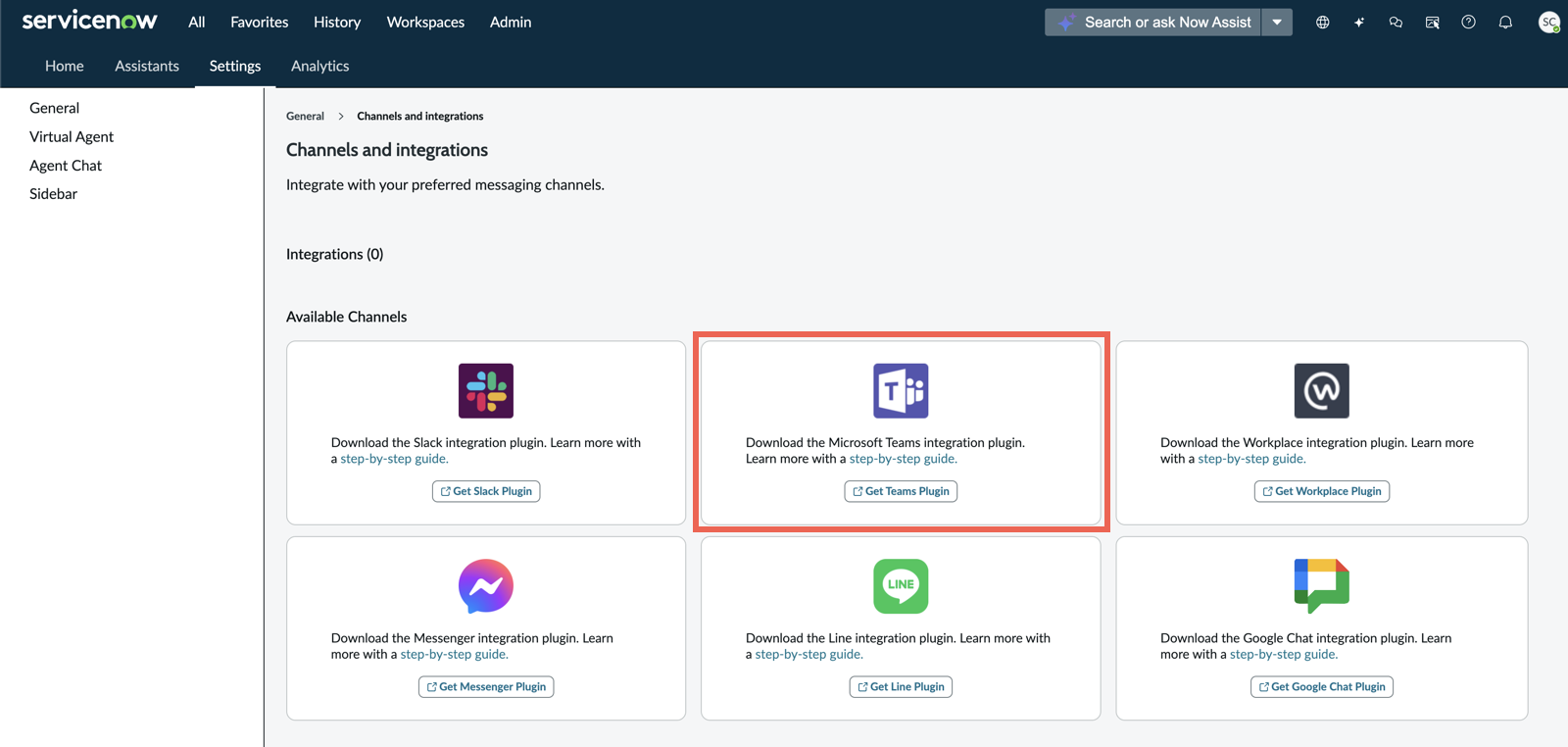The image size is (1568, 747).
Task: Open Slack step-by-step guide link
Action: pos(394,459)
